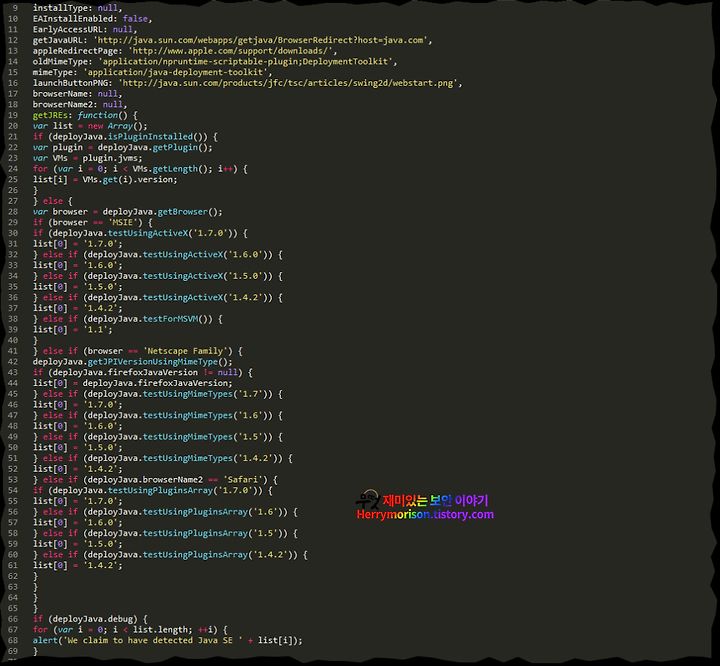720x666 pixels.
Task: Click browserName2 null on line 18
Action: click(112, 104)
